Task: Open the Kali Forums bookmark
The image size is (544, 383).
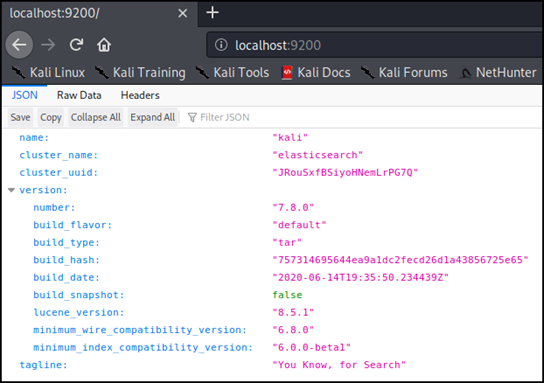Action: (x=404, y=73)
